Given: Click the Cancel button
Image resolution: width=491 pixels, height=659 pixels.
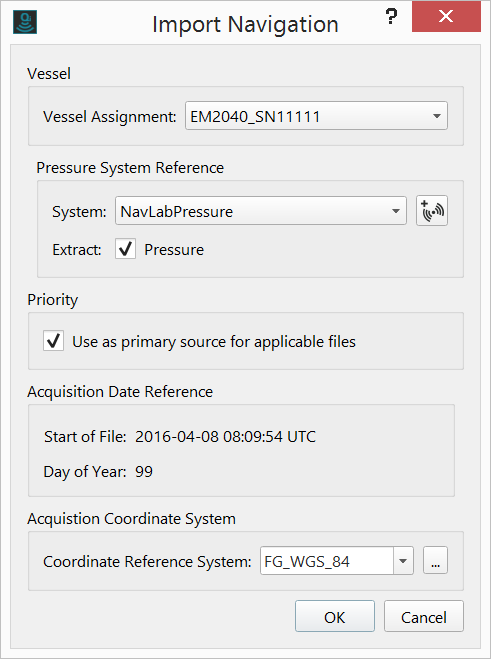Looking at the screenshot, I should [x=424, y=617].
